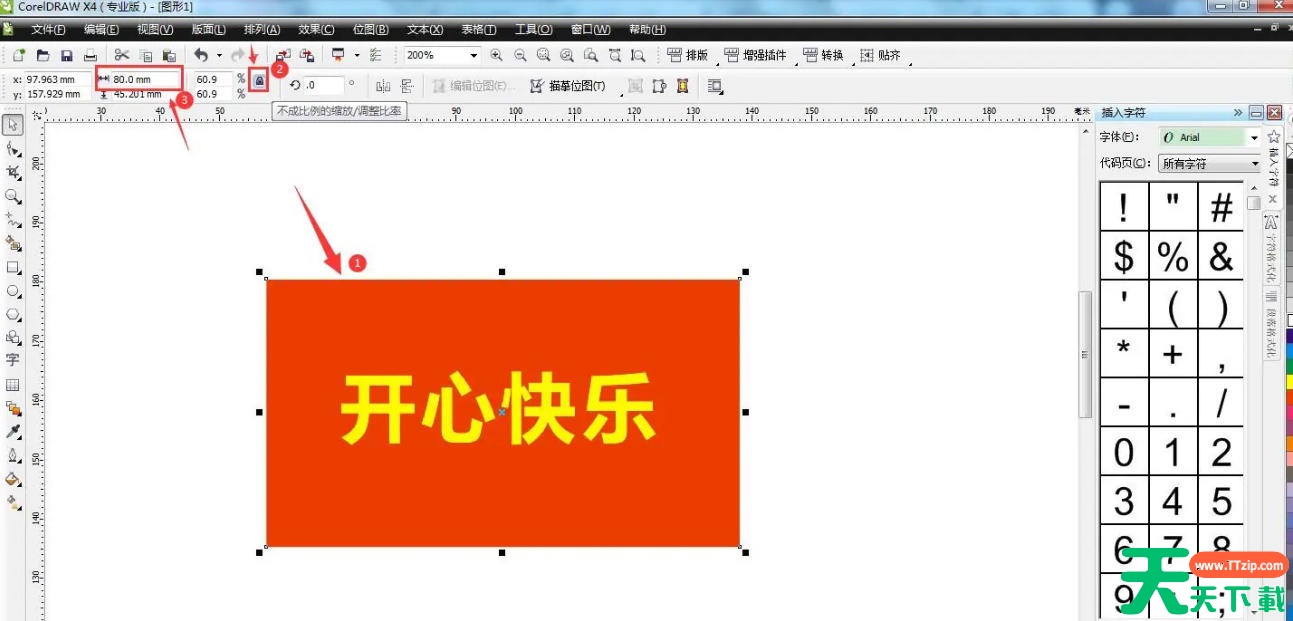Click the object width 80.0 mm field
This screenshot has width=1293, height=621.
[x=145, y=79]
